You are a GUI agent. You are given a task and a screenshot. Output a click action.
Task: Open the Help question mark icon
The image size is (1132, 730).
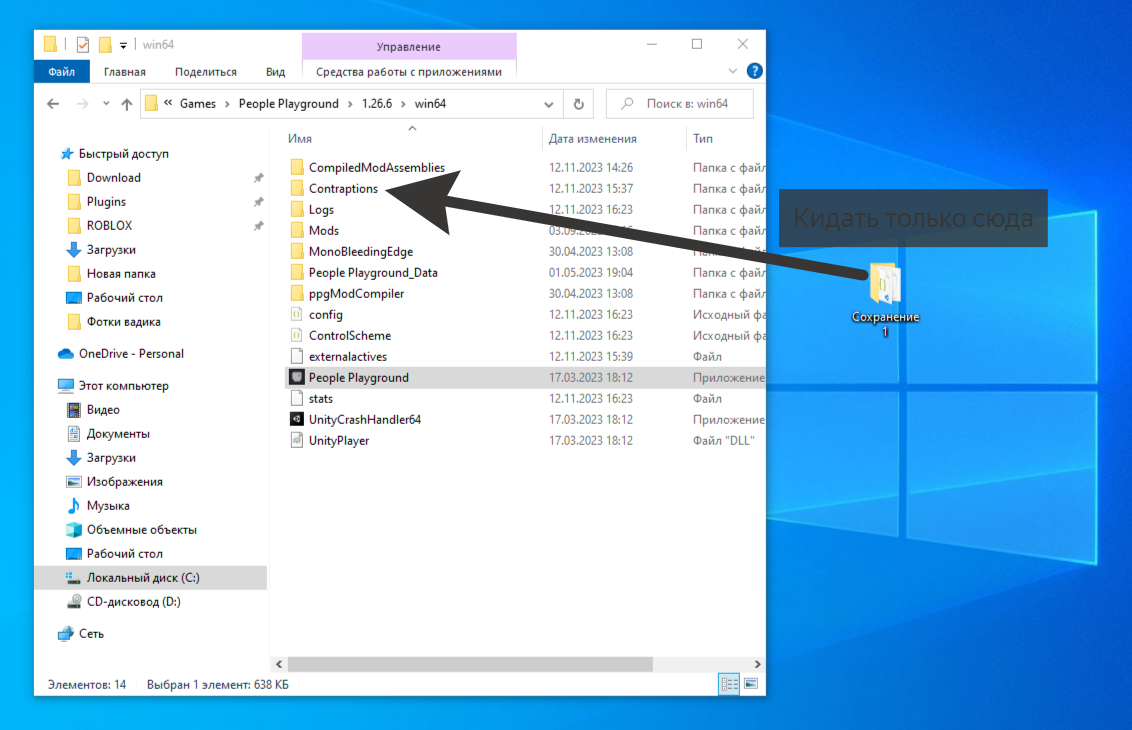[x=755, y=71]
